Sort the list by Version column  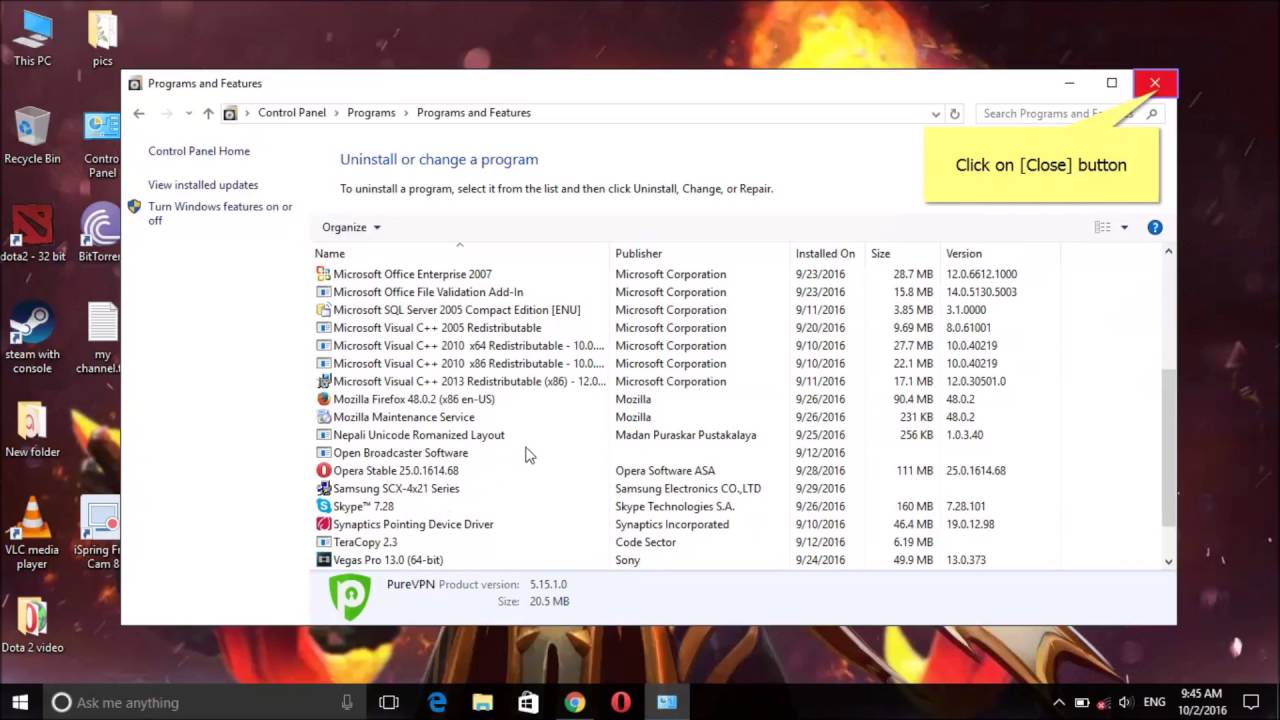(1000, 253)
